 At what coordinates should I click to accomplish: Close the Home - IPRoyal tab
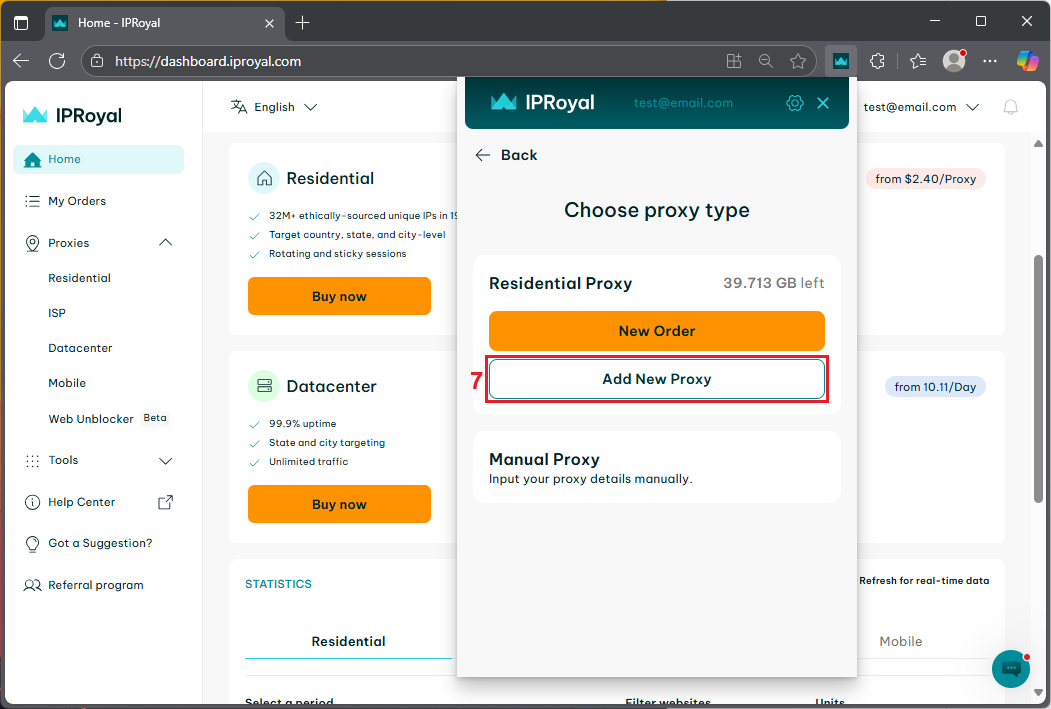pos(269,23)
